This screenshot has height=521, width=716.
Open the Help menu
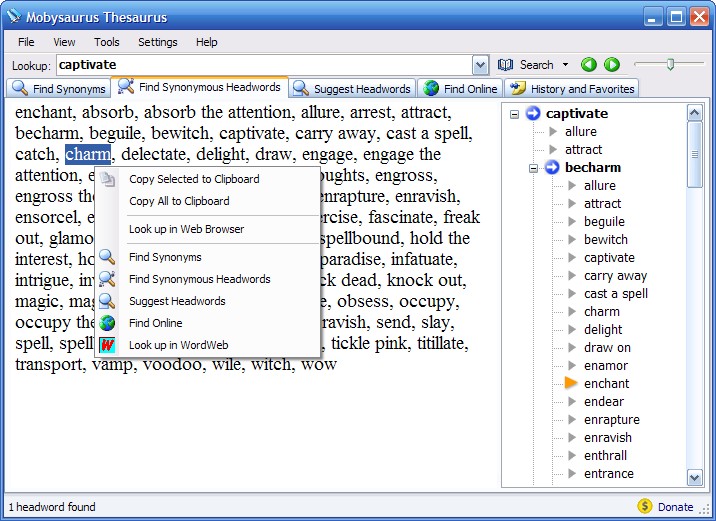(206, 42)
